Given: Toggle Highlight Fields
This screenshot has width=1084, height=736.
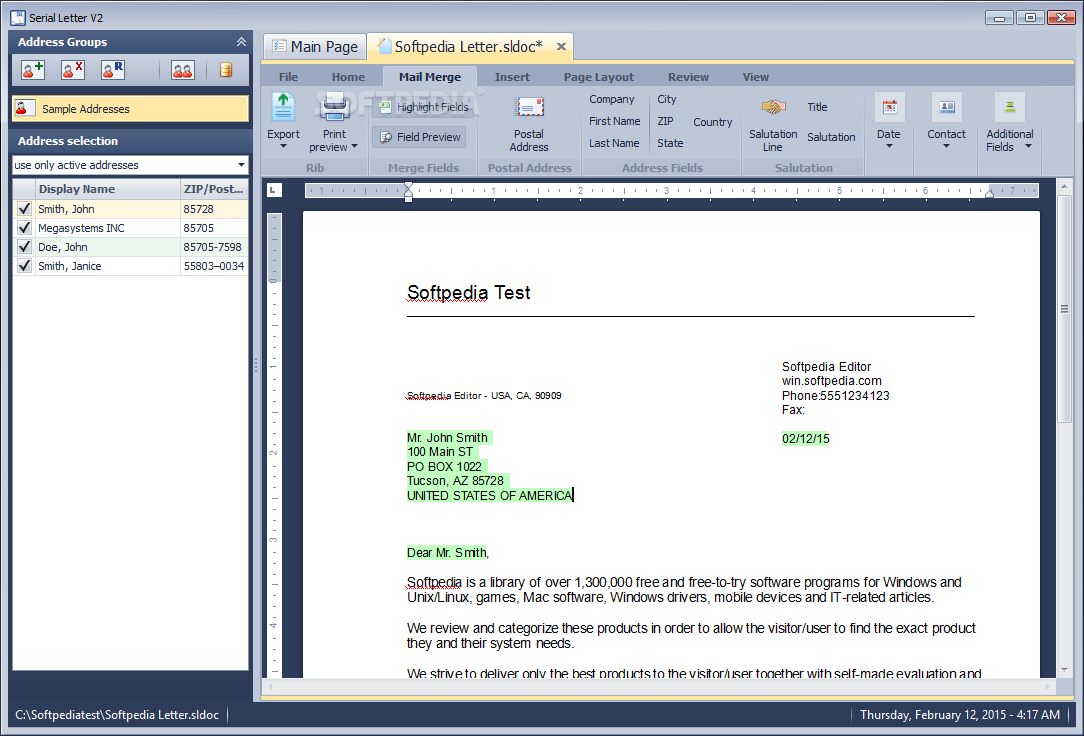Looking at the screenshot, I should click(x=423, y=107).
